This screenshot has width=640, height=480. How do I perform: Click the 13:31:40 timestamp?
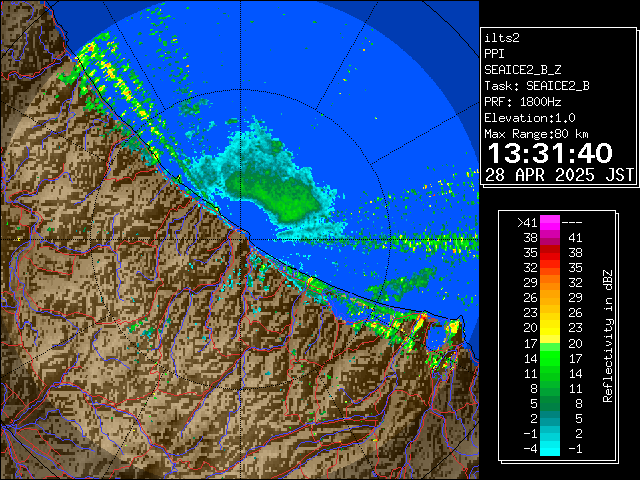tap(550, 153)
